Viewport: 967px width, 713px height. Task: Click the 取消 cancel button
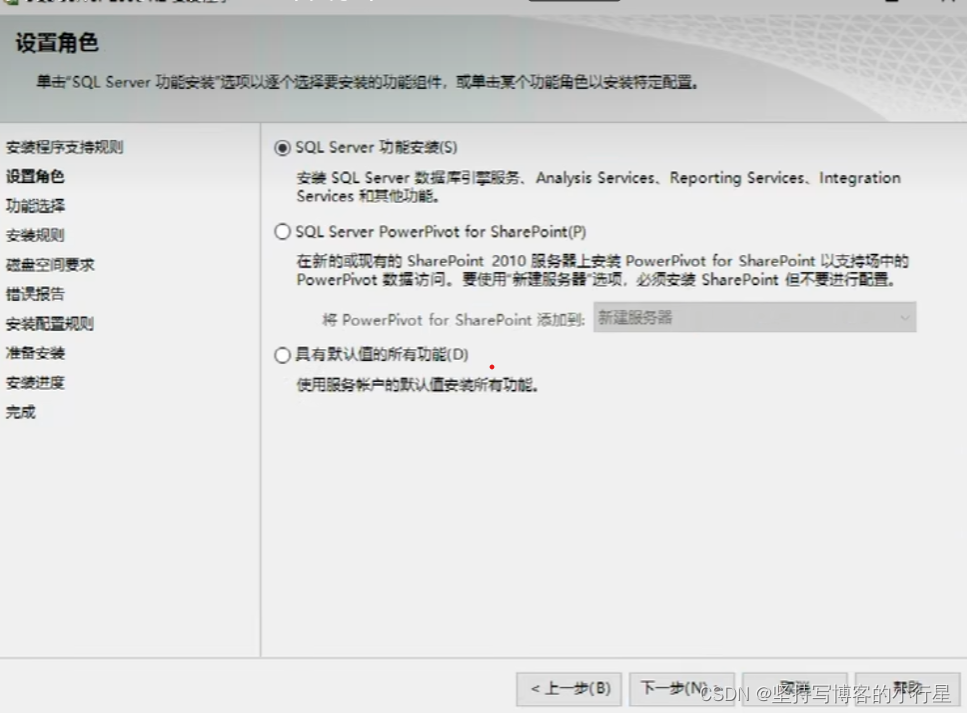click(x=794, y=688)
